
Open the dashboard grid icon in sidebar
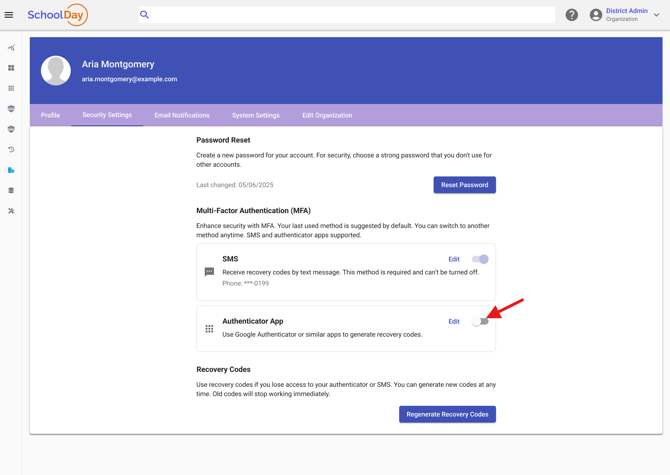point(11,68)
